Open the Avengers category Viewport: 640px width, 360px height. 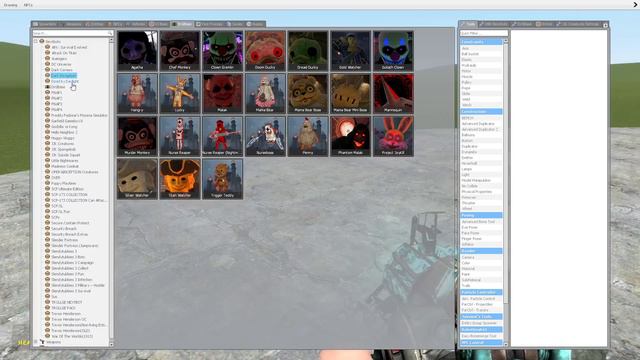pyautogui.click(x=59, y=59)
